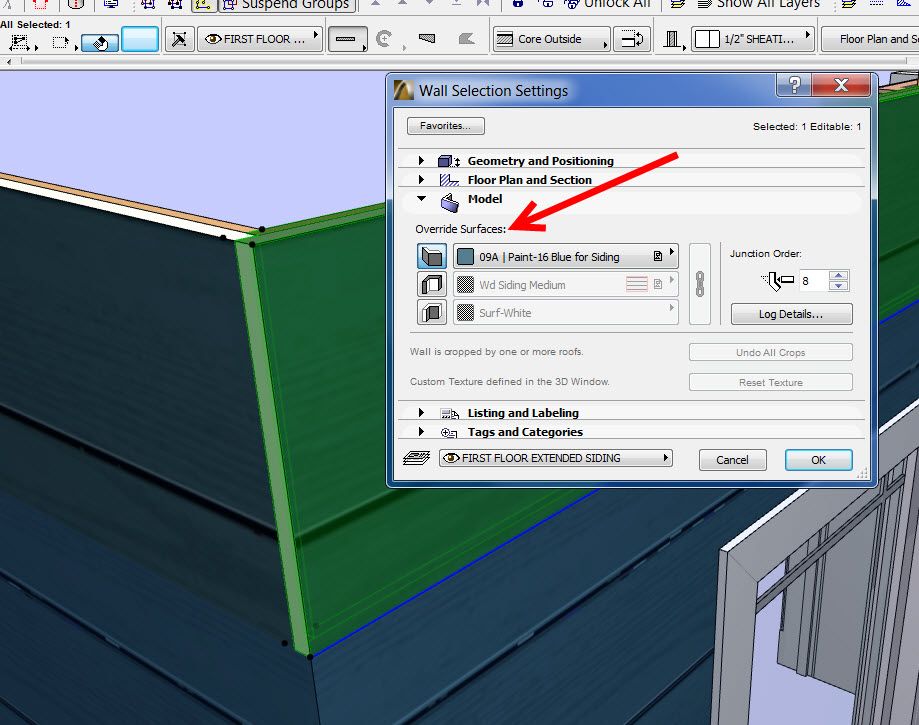Viewport: 919px width, 725px height.
Task: Collapse the Model panel
Action: 421,199
